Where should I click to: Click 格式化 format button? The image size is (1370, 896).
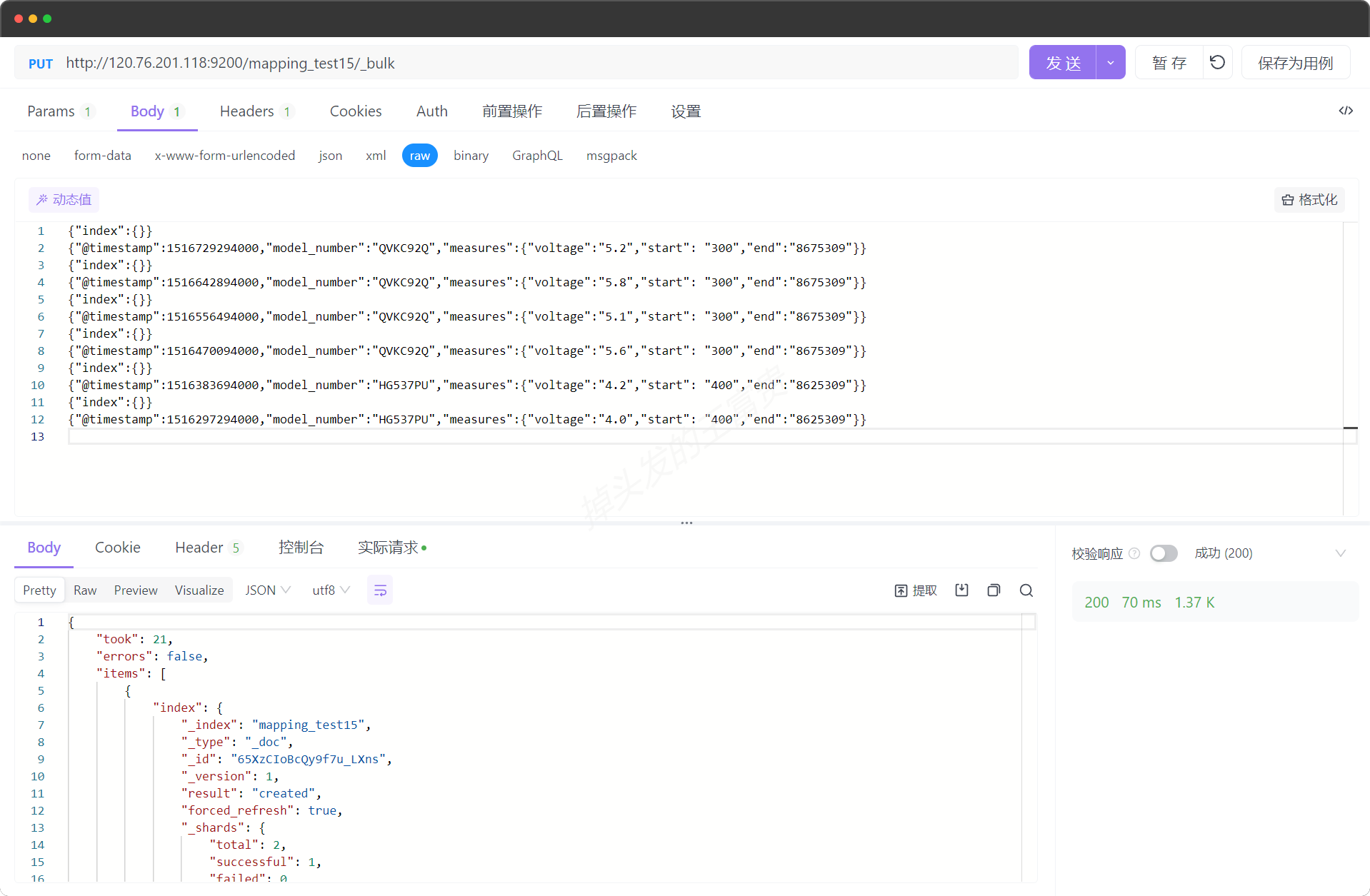(1309, 200)
